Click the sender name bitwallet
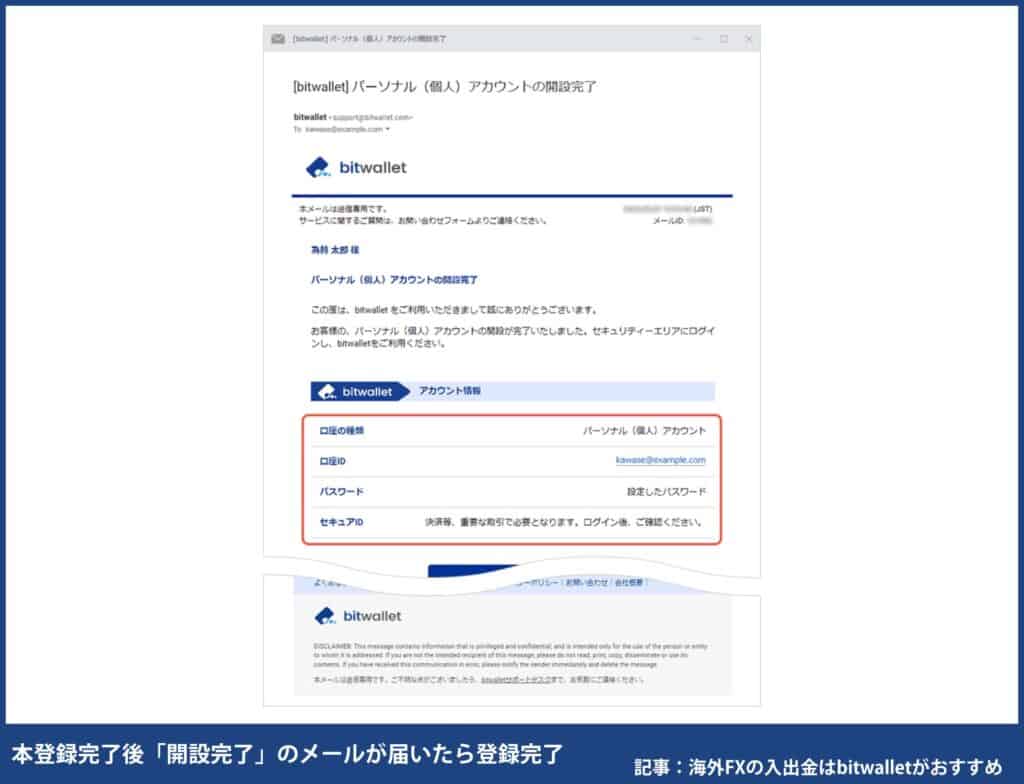This screenshot has height=784, width=1024. [310, 117]
